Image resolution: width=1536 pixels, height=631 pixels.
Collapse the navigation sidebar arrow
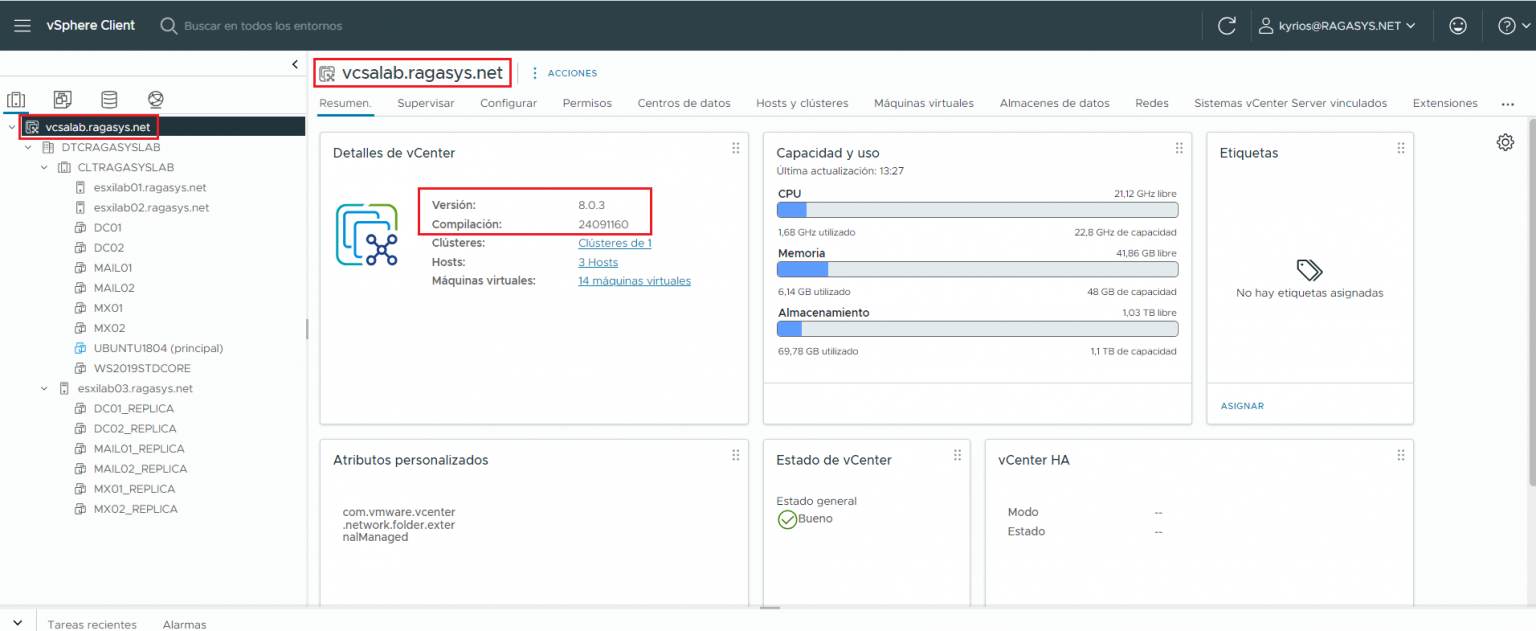point(295,64)
